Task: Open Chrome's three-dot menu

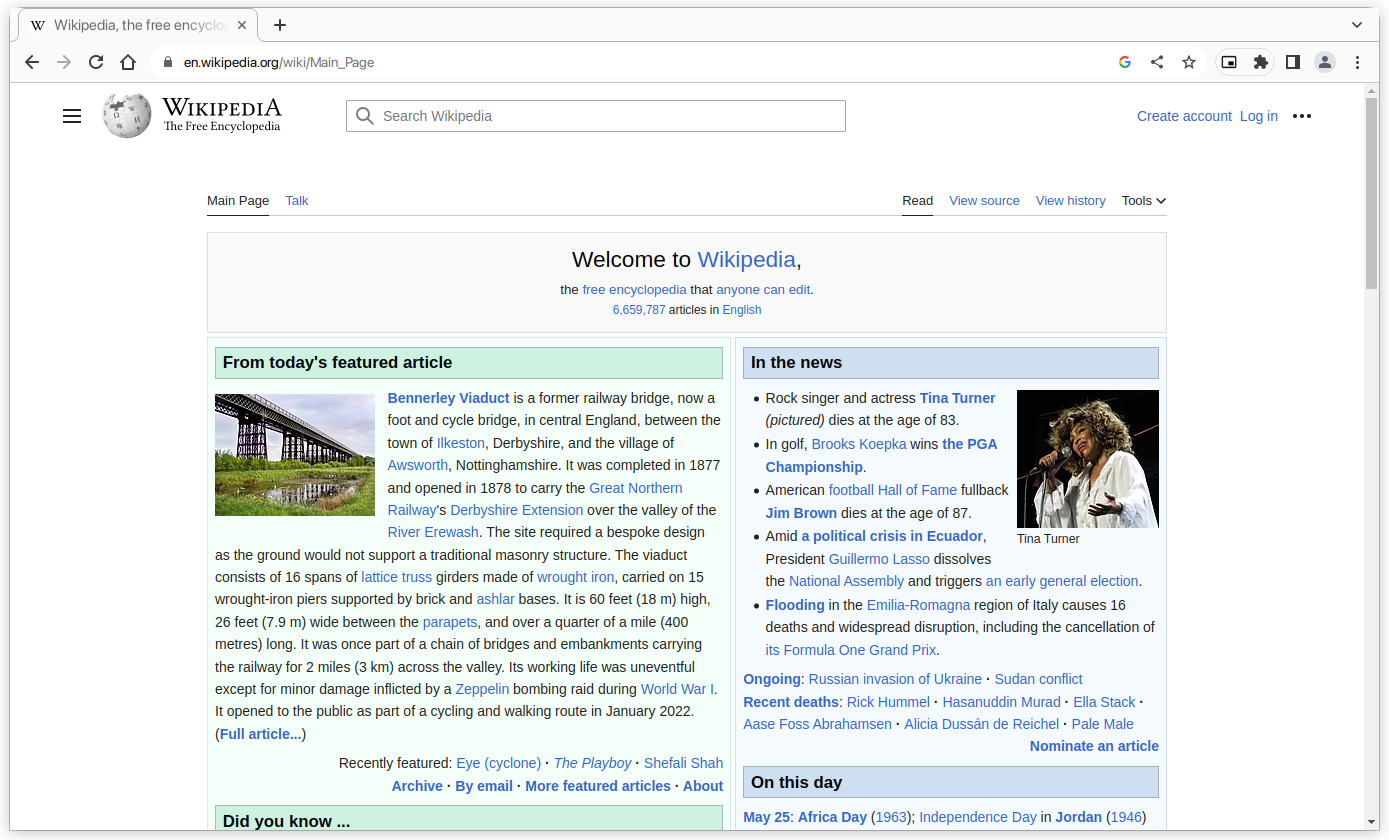Action: pyautogui.click(x=1357, y=62)
